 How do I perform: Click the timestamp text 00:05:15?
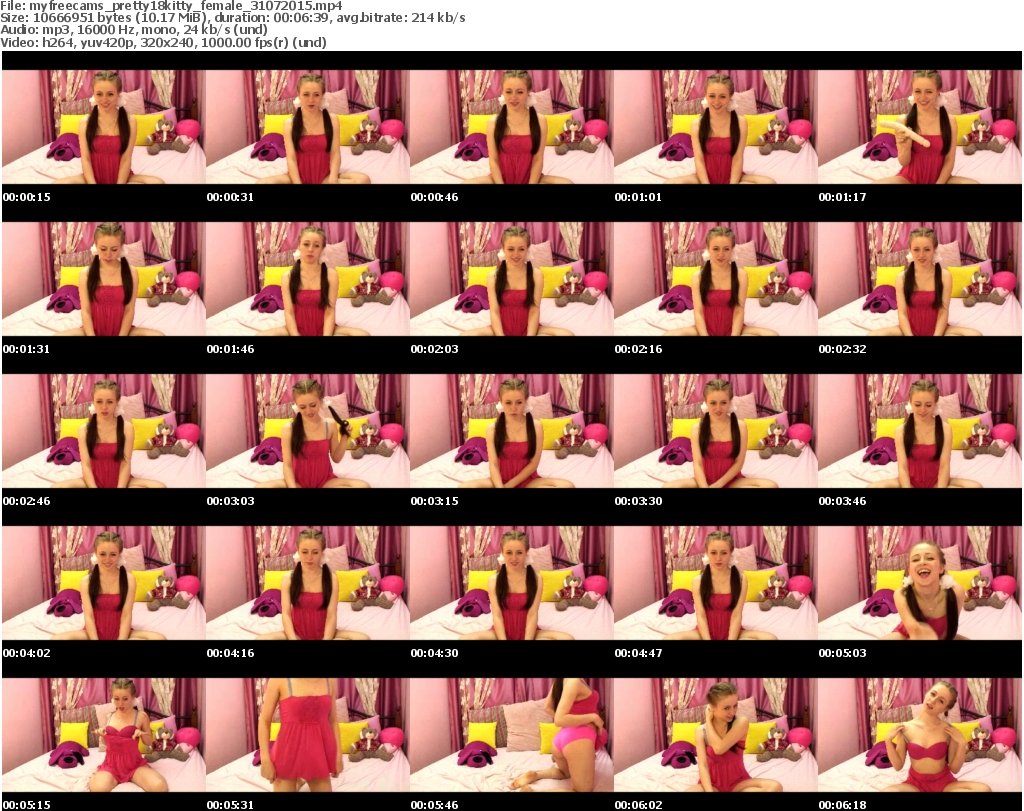pyautogui.click(x=27, y=805)
